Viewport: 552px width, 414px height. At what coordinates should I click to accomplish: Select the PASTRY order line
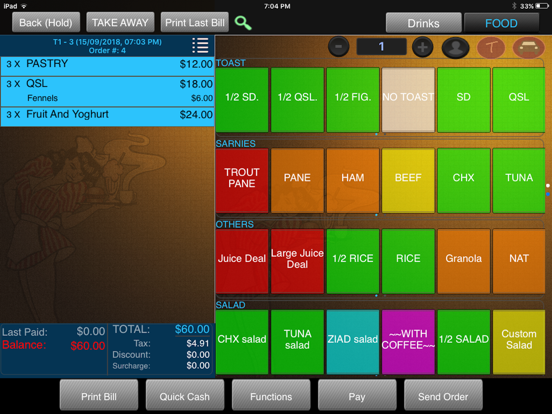point(107,66)
